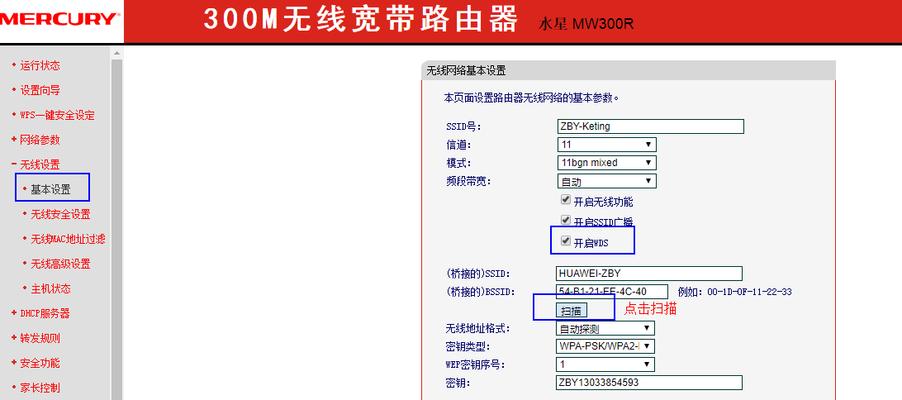The image size is (902, 400).
Task: Click the sidebar scrollbar up arrow
Action: [117, 53]
